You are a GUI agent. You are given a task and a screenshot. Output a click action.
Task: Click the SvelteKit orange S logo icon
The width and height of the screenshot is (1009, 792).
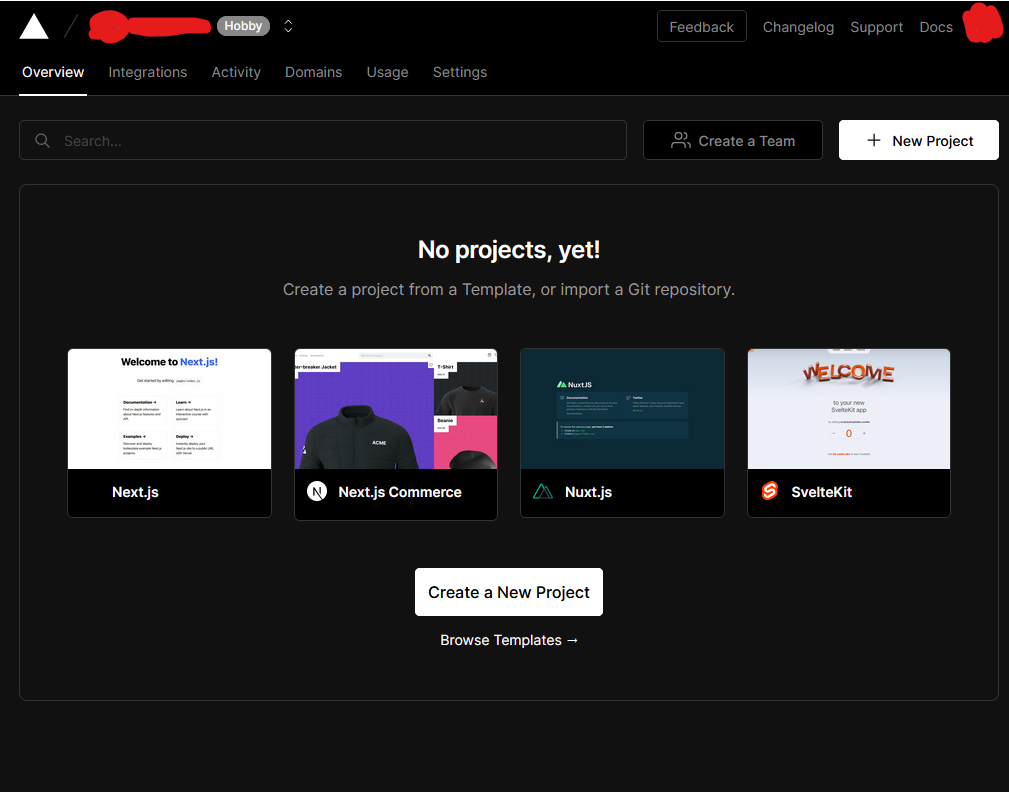click(770, 492)
